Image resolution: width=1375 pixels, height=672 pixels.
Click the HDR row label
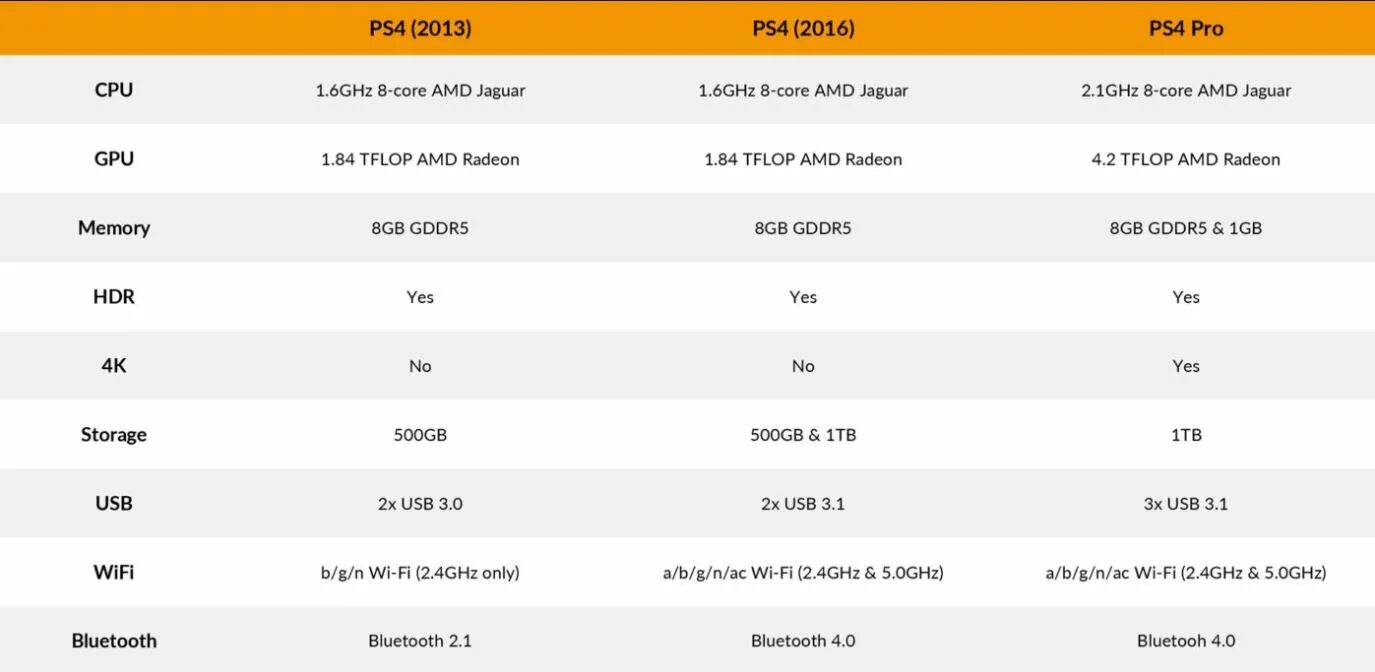[x=114, y=297]
